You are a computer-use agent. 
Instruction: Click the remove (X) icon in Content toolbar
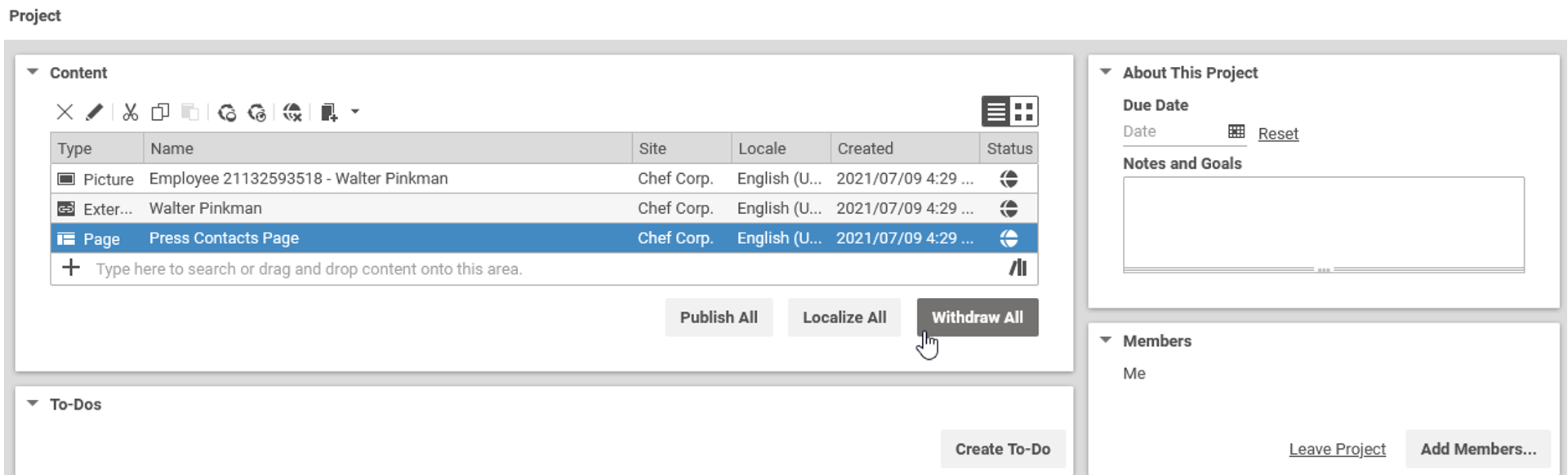65,112
